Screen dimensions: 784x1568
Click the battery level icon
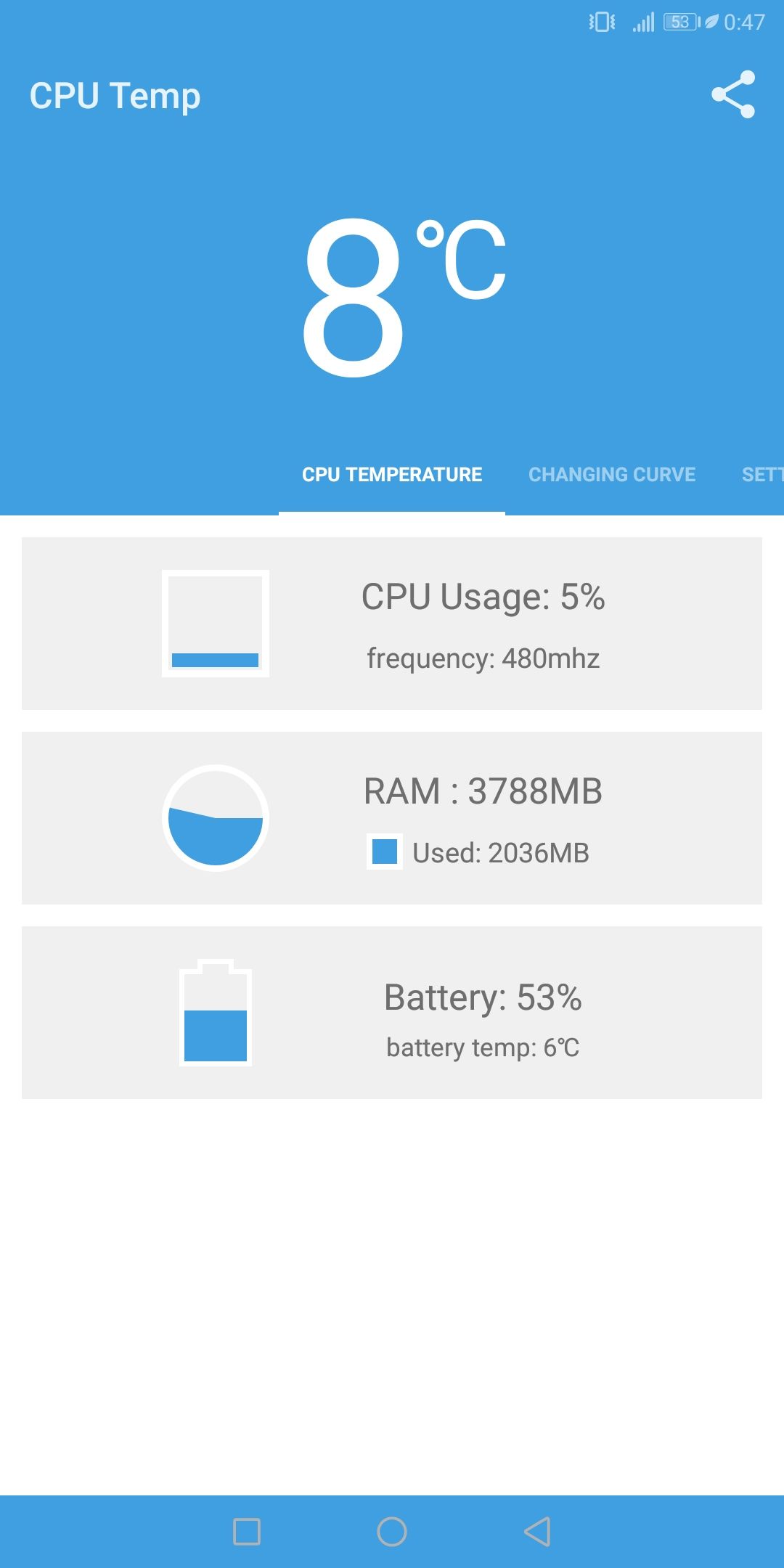tap(216, 1013)
